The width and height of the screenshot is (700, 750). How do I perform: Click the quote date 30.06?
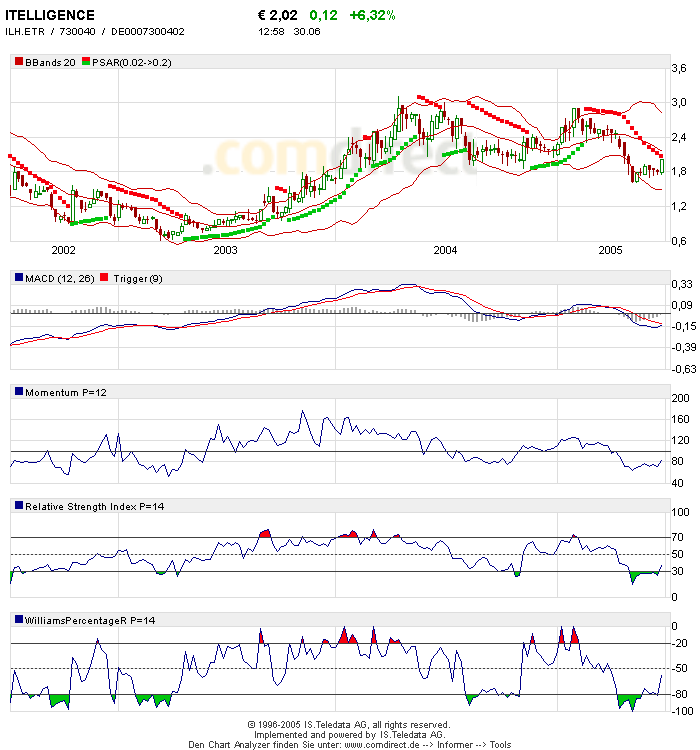tap(307, 32)
